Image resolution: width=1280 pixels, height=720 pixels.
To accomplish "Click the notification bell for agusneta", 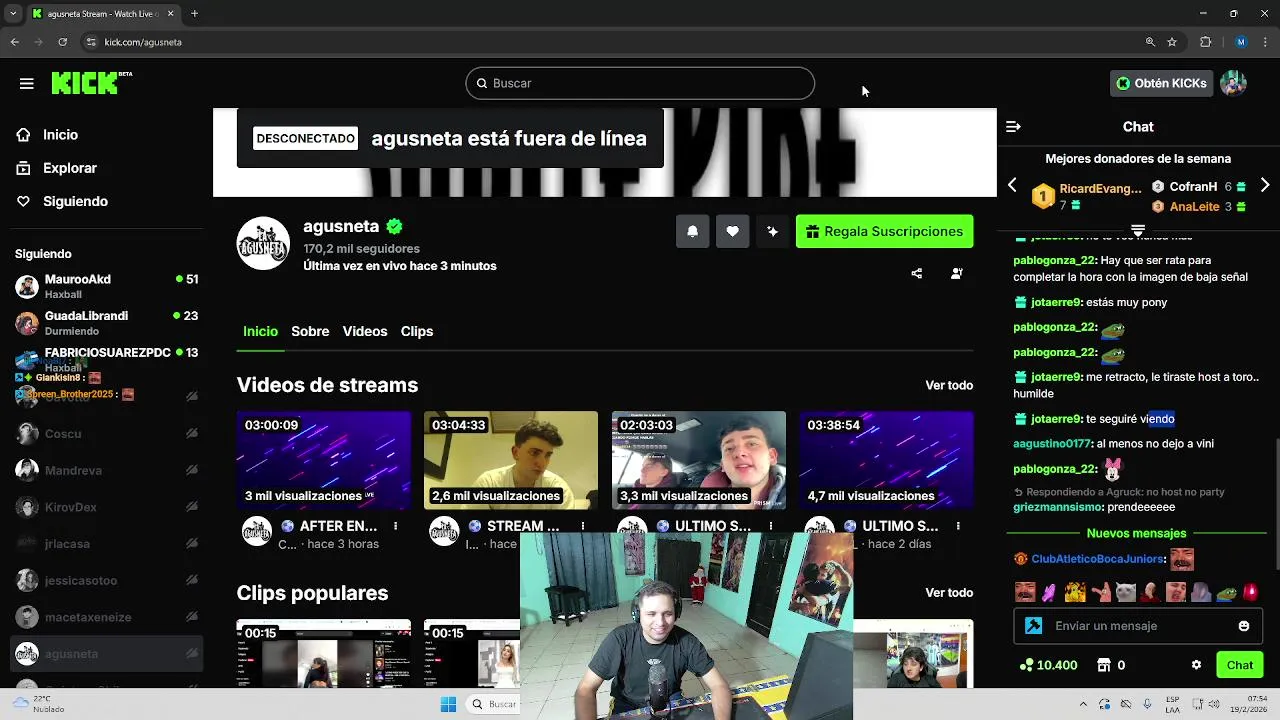I will pyautogui.click(x=692, y=231).
